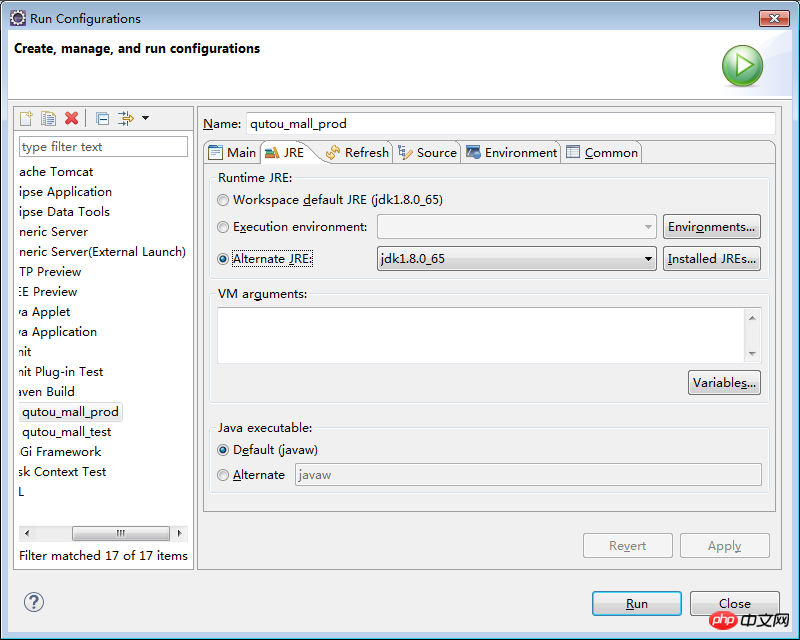Expand the Execution environment combo box
The width and height of the screenshot is (800, 640).
648,227
